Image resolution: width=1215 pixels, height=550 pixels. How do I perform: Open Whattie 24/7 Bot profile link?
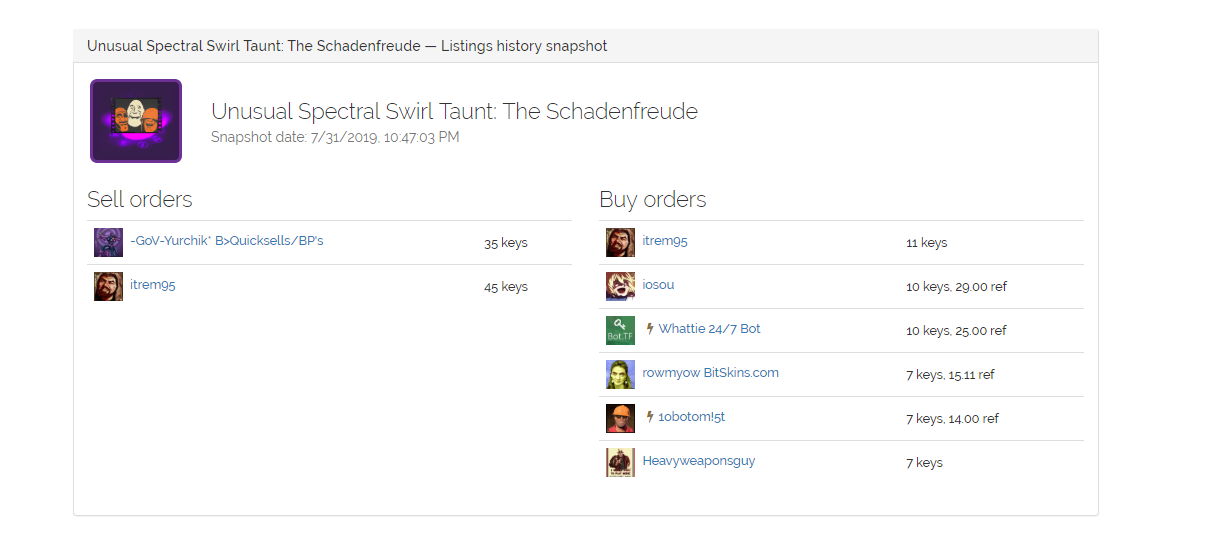coord(709,329)
